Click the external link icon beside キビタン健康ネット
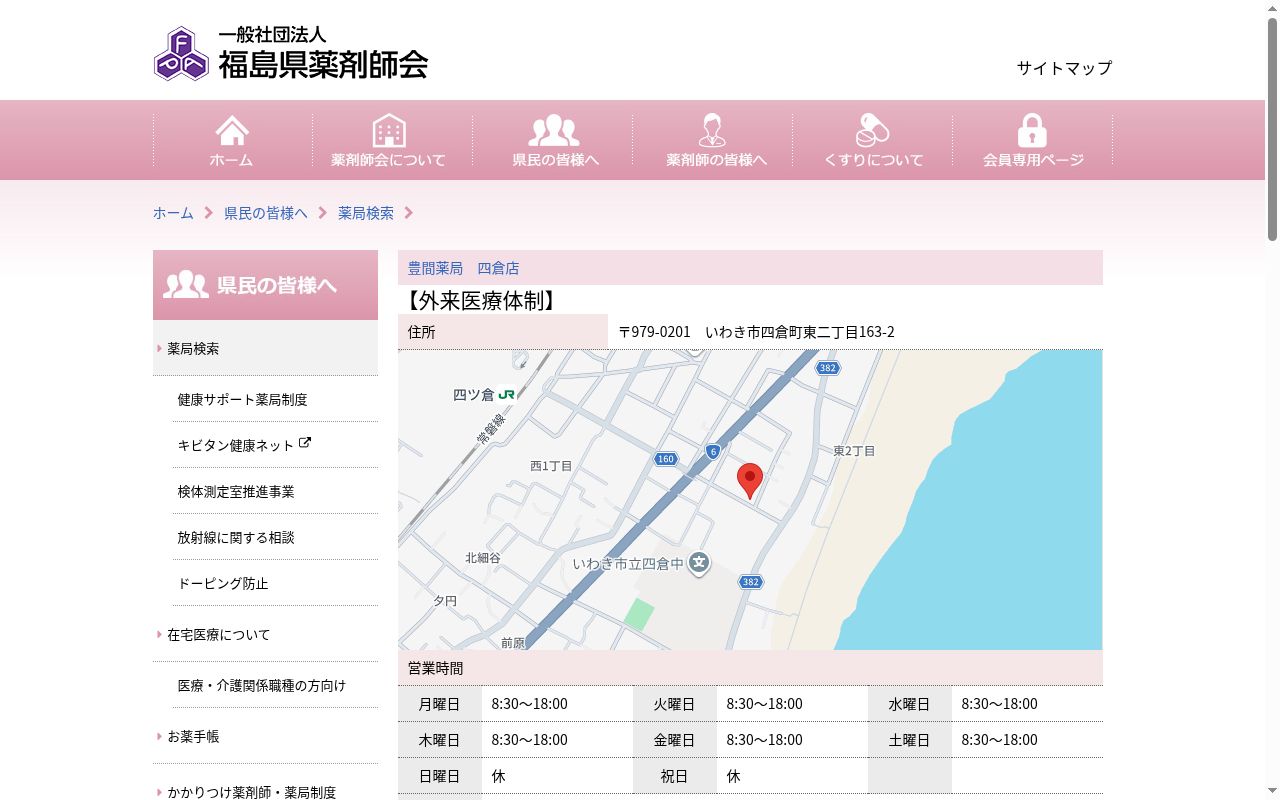The image size is (1280, 800). tap(305, 443)
